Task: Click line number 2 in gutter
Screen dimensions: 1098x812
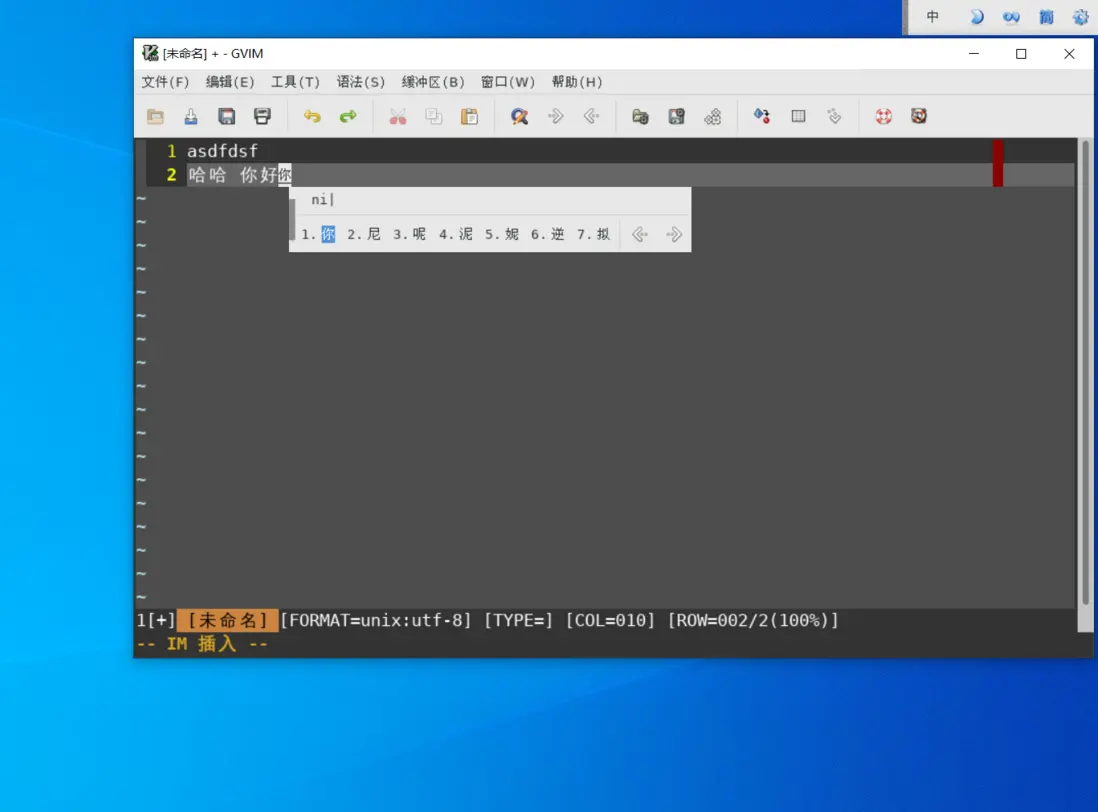Action: point(172,175)
